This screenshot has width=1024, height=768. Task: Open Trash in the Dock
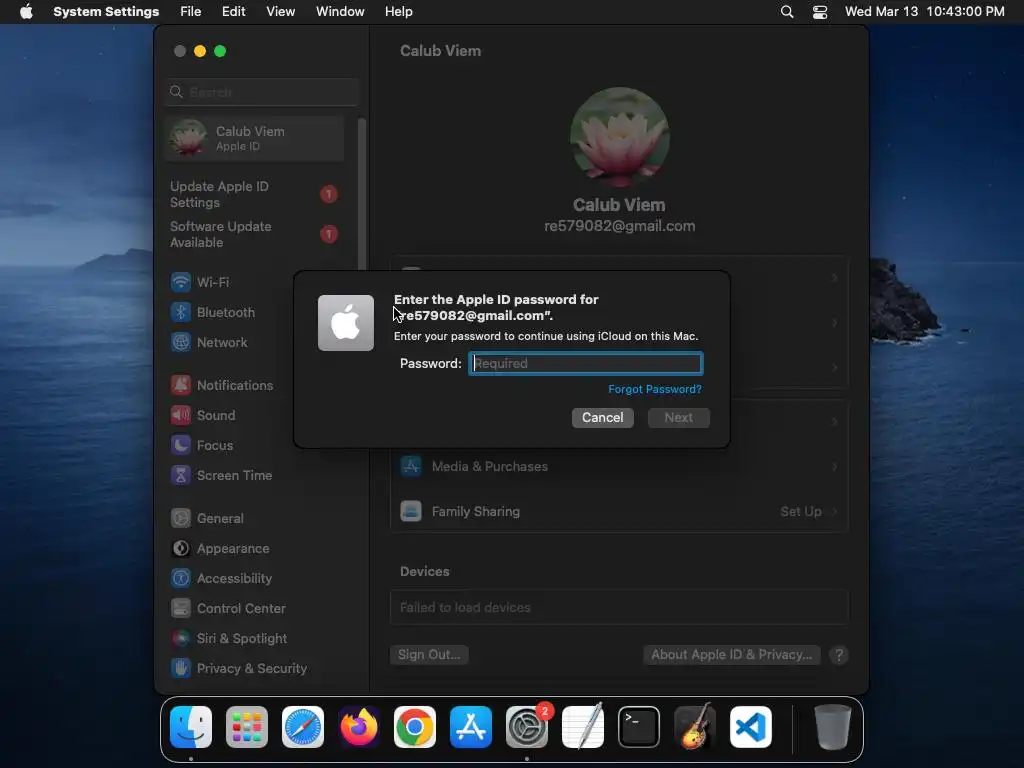point(833,727)
